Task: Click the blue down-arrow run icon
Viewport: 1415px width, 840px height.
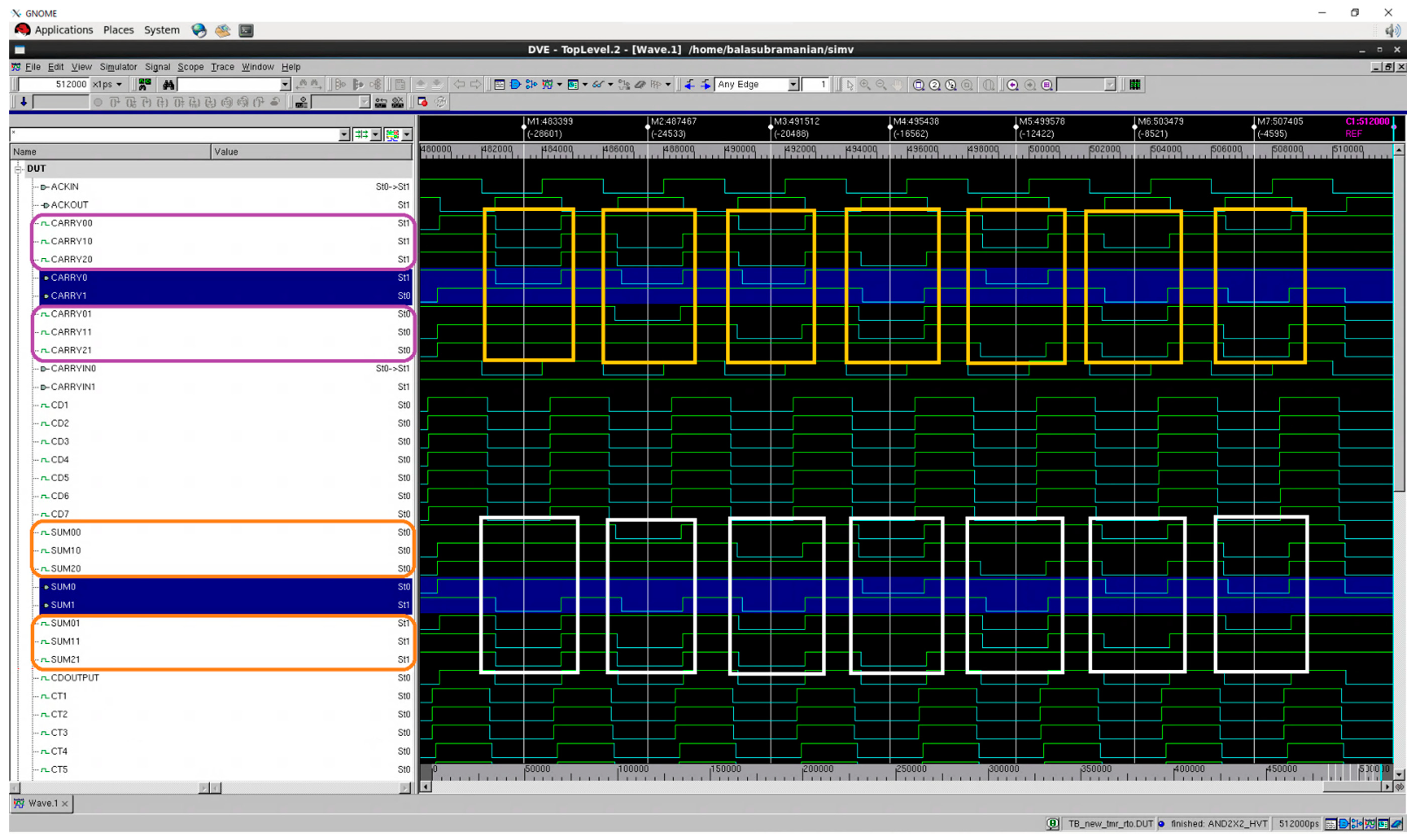Action: pyautogui.click(x=24, y=102)
